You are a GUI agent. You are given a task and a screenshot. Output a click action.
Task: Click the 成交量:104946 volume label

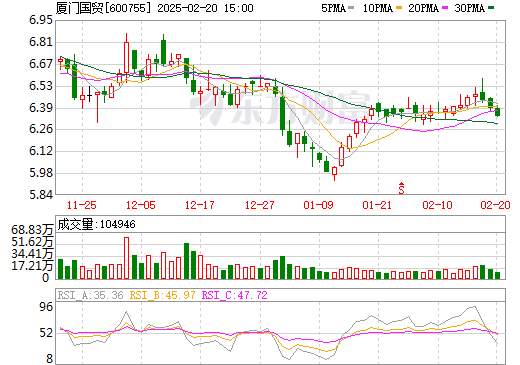[x=96, y=224]
